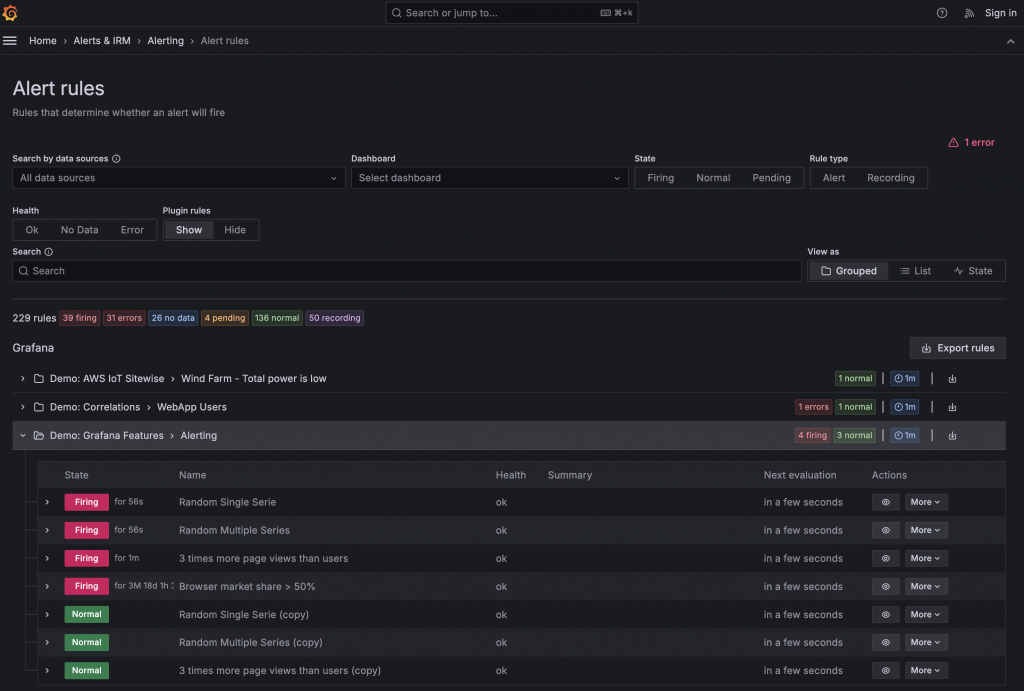Screen dimensions: 1024x691
Task: Go to Home breadcrumb
Action: 42,40
